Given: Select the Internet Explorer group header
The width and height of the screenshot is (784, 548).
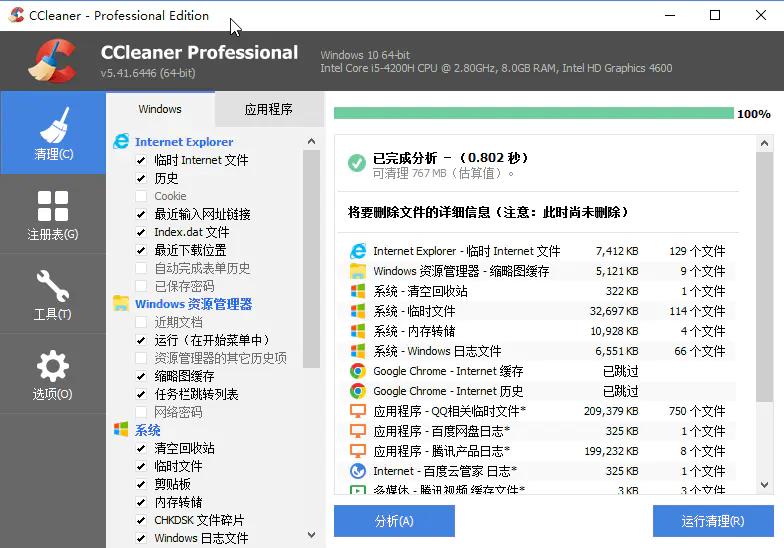Looking at the screenshot, I should 184,142.
